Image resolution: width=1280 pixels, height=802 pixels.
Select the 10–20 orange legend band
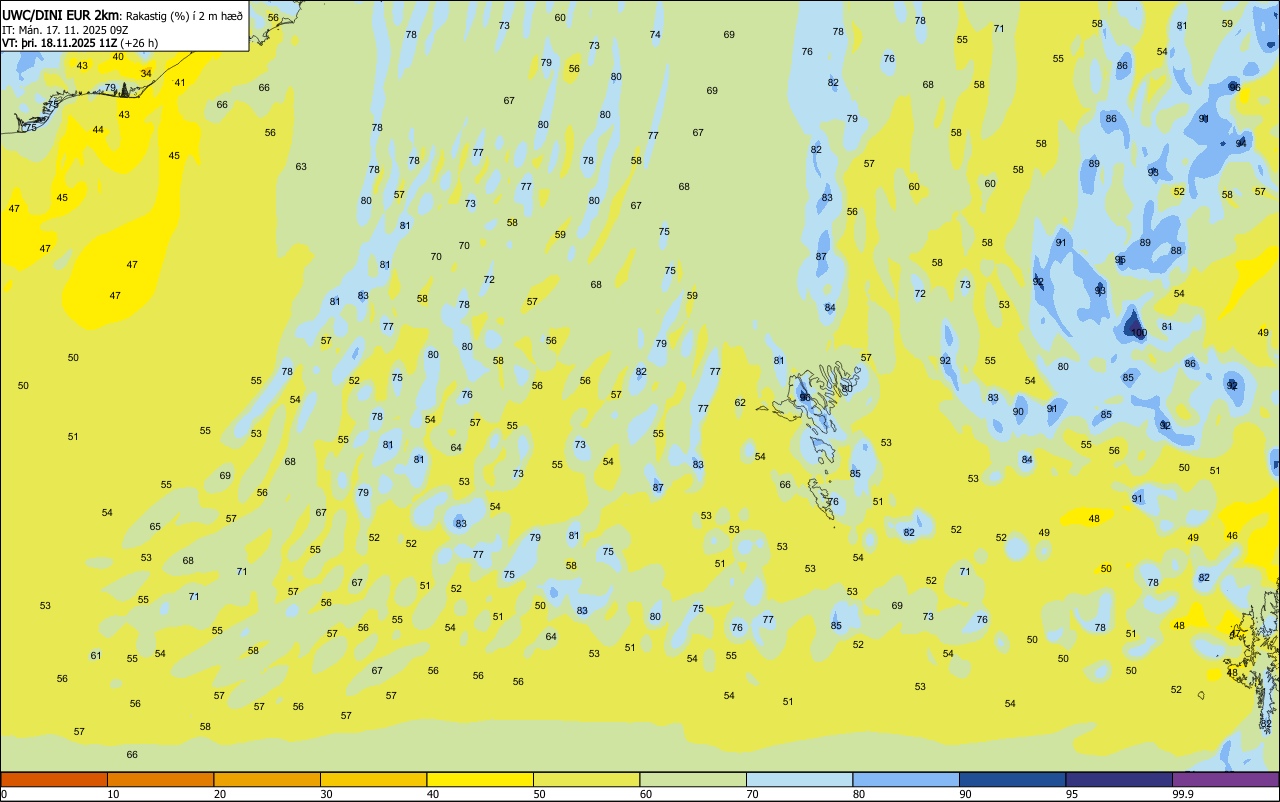160,779
